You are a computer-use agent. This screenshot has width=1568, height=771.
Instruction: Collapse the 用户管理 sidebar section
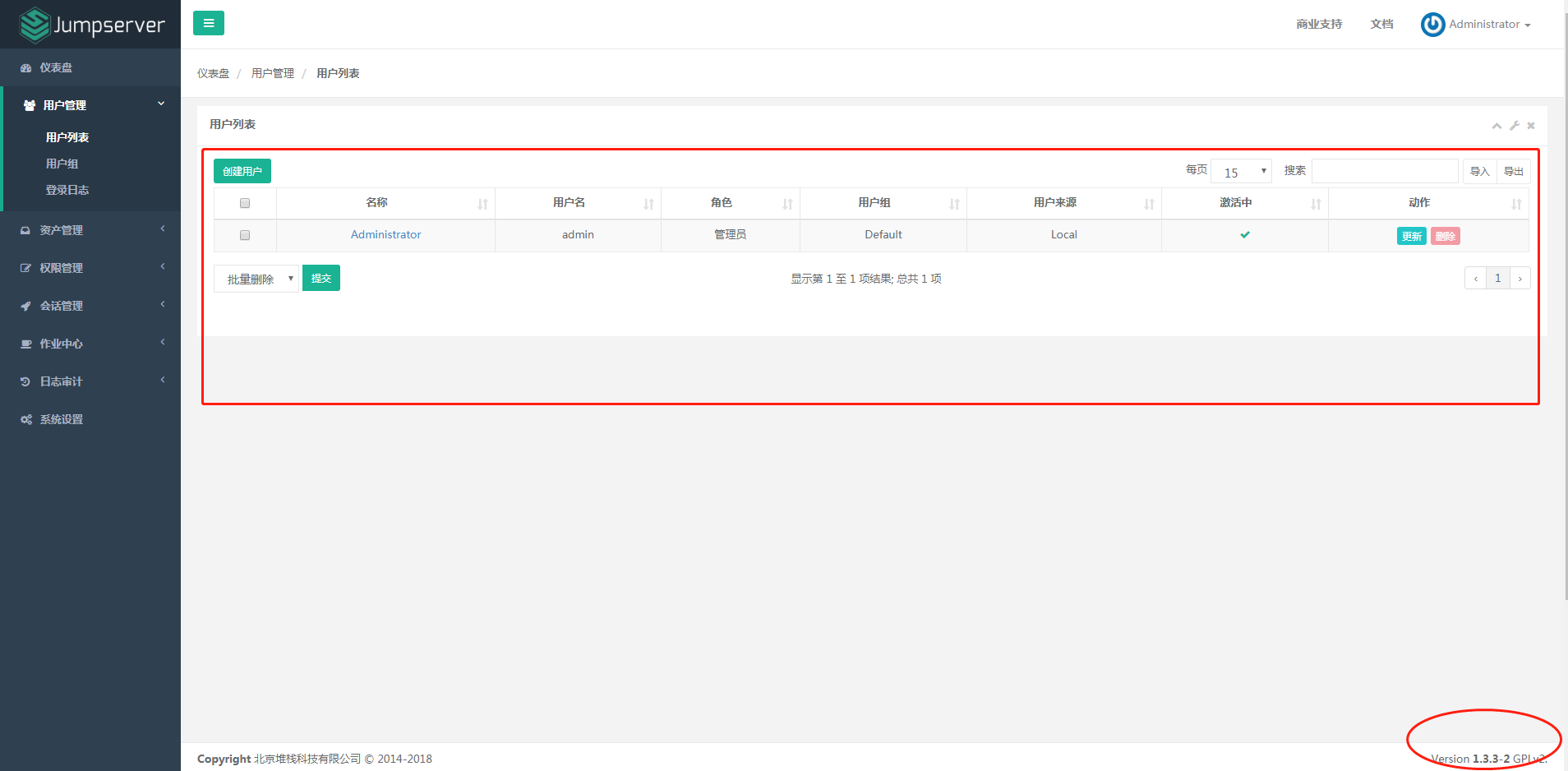point(90,105)
